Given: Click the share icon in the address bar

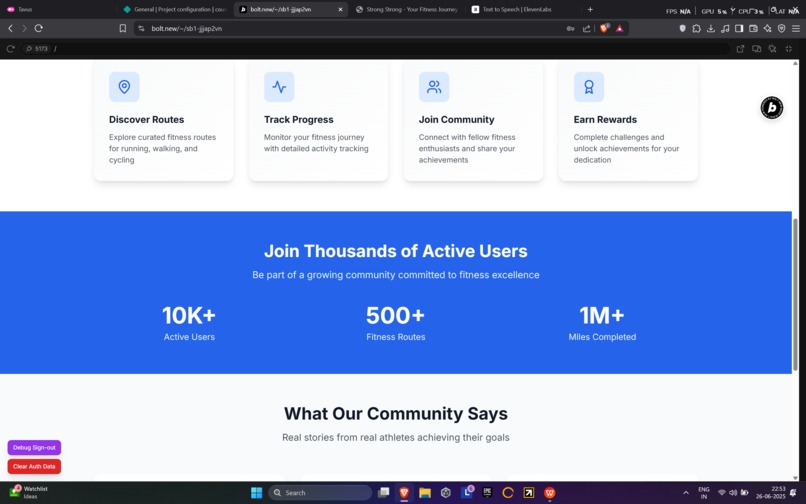Looking at the screenshot, I should point(587,28).
